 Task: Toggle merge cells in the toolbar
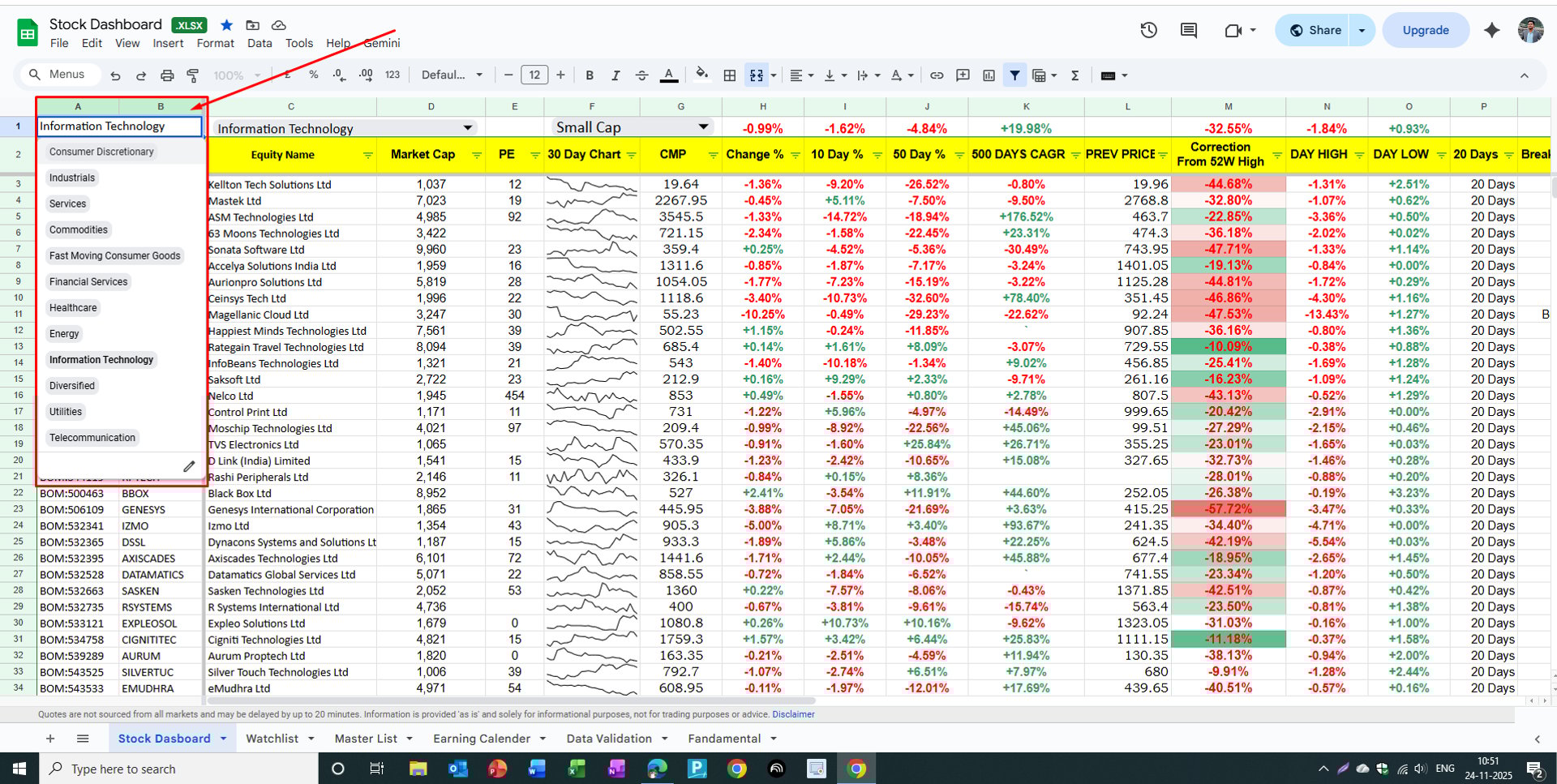point(757,75)
